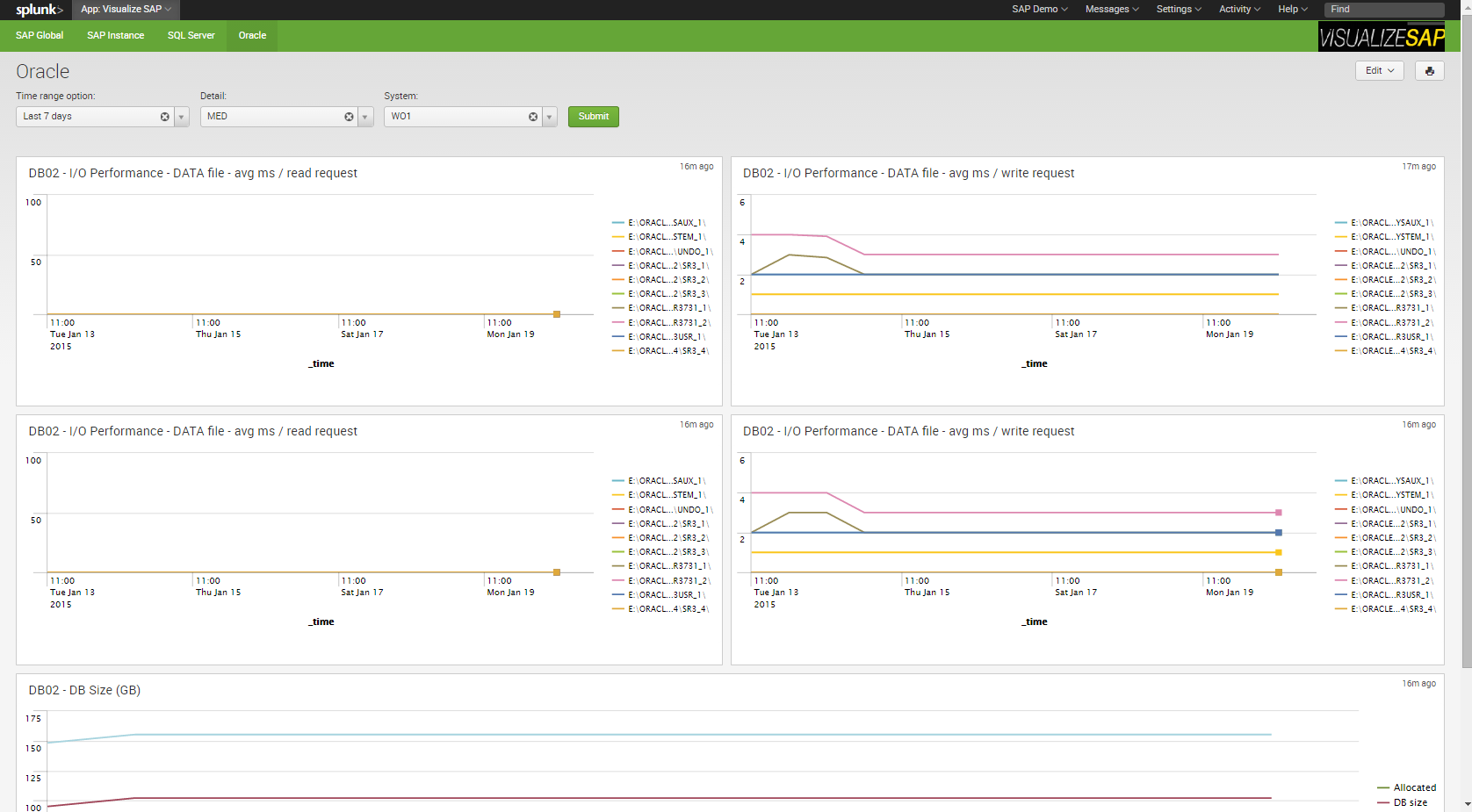Screen dimensions: 1472x812
Task: Click the blue end marker on lower write chart
Action: 1279,533
